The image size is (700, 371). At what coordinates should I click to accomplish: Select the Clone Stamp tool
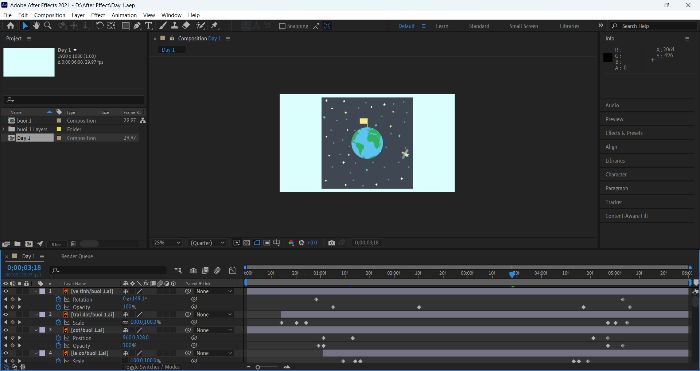[x=175, y=26]
